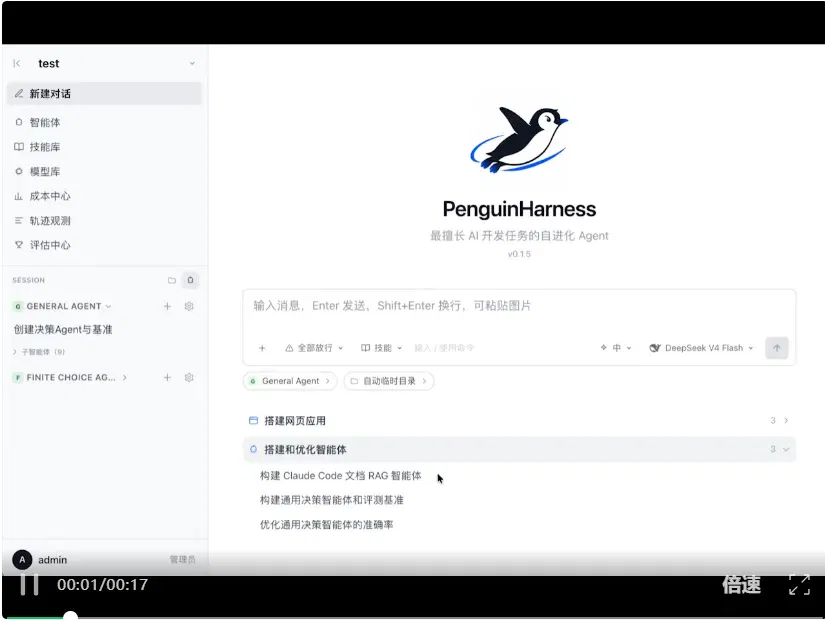Add a session under GENERAL AGENT
The height and width of the screenshot is (620, 825).
(x=167, y=306)
